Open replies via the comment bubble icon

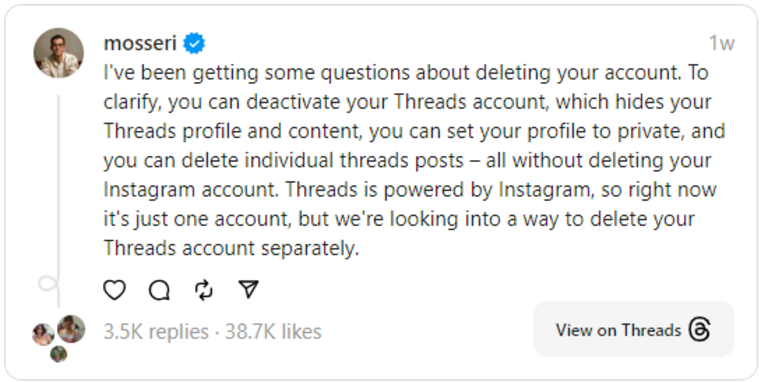click(x=160, y=290)
